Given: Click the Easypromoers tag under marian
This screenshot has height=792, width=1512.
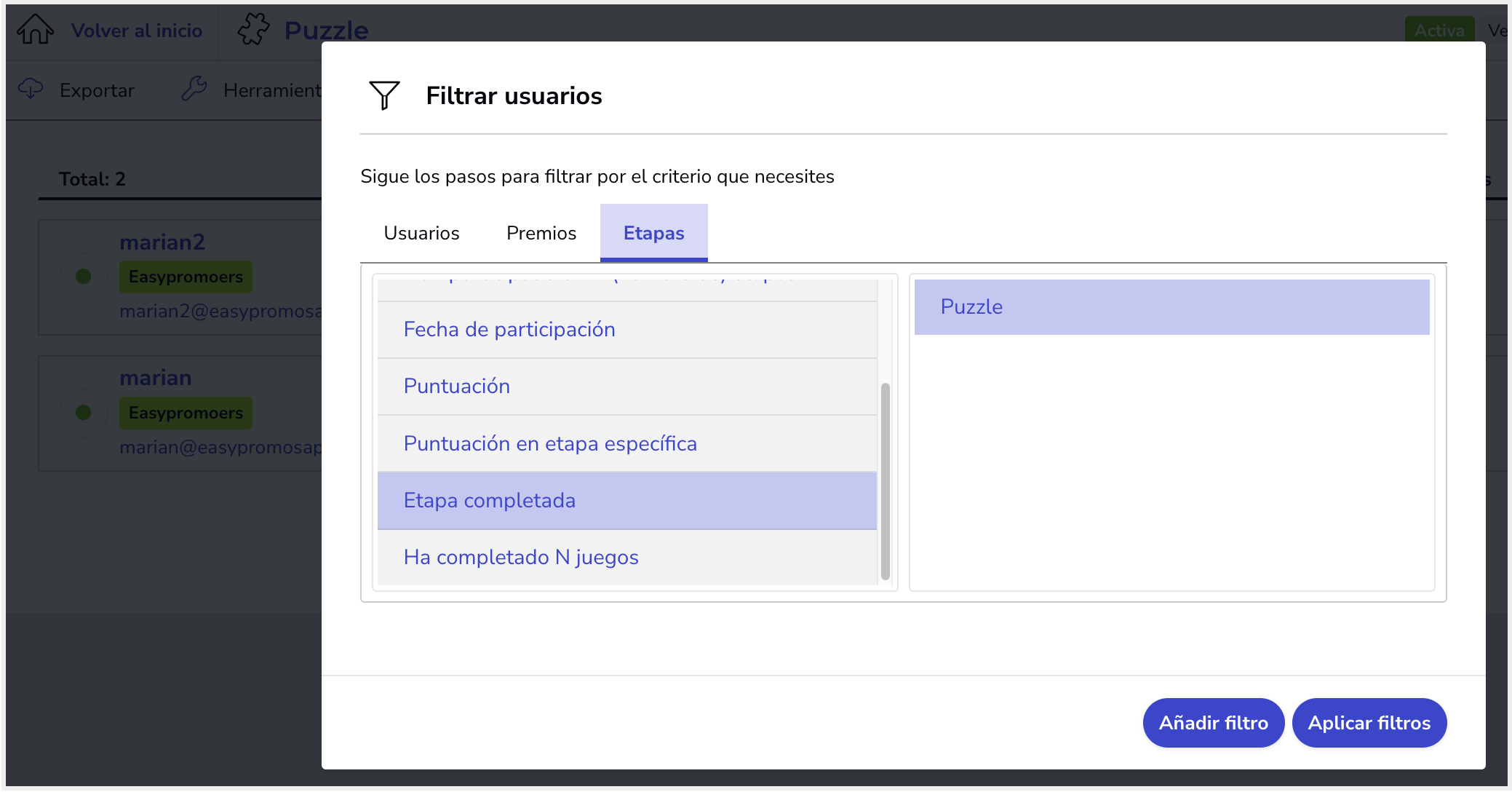Looking at the screenshot, I should coord(186,413).
